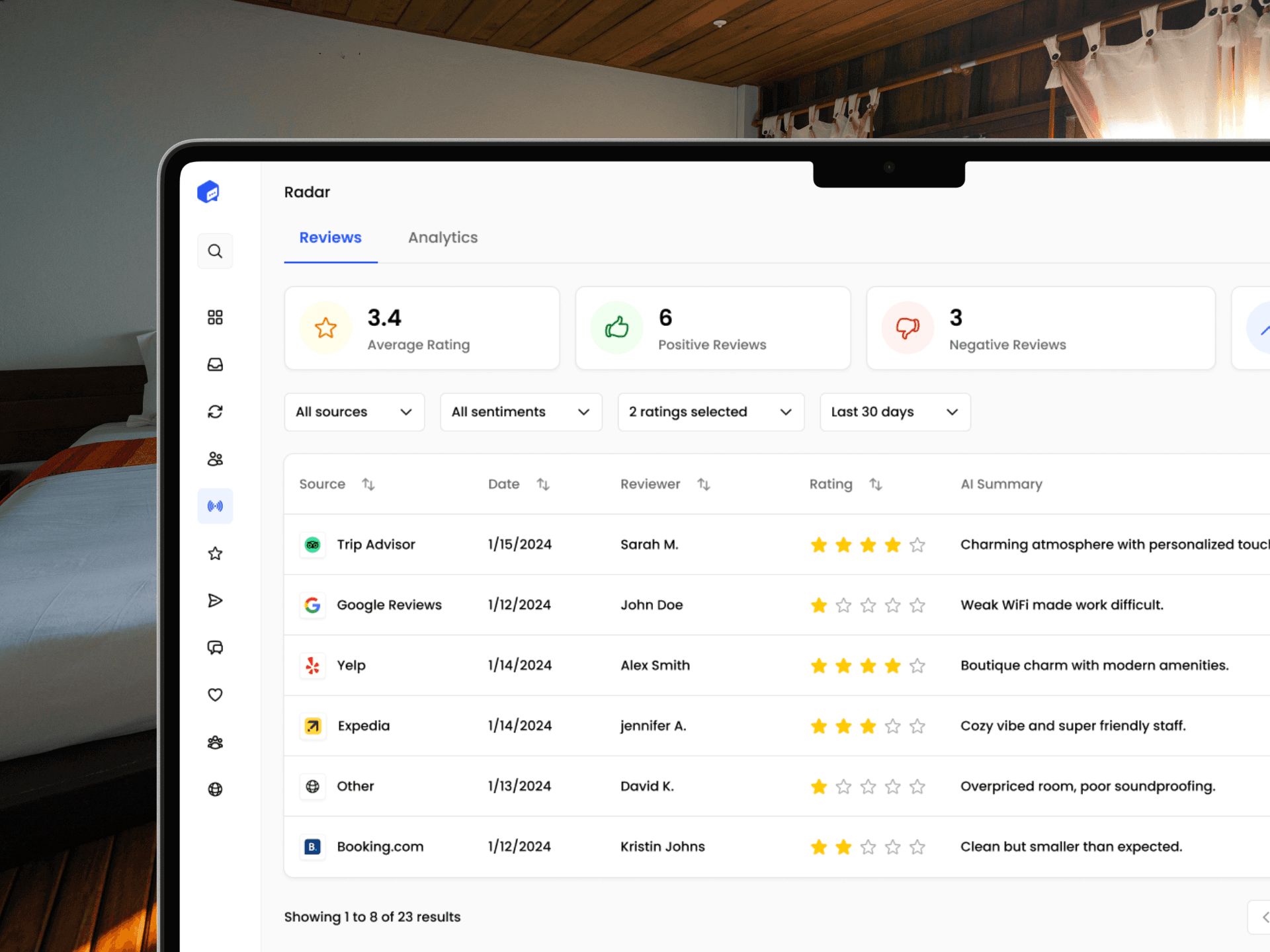The width and height of the screenshot is (1270, 952).
Task: Toggle Rating column sort order
Action: (876, 485)
